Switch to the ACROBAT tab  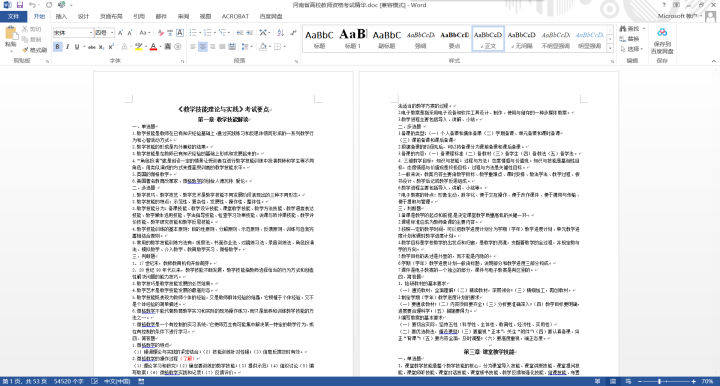235,17
